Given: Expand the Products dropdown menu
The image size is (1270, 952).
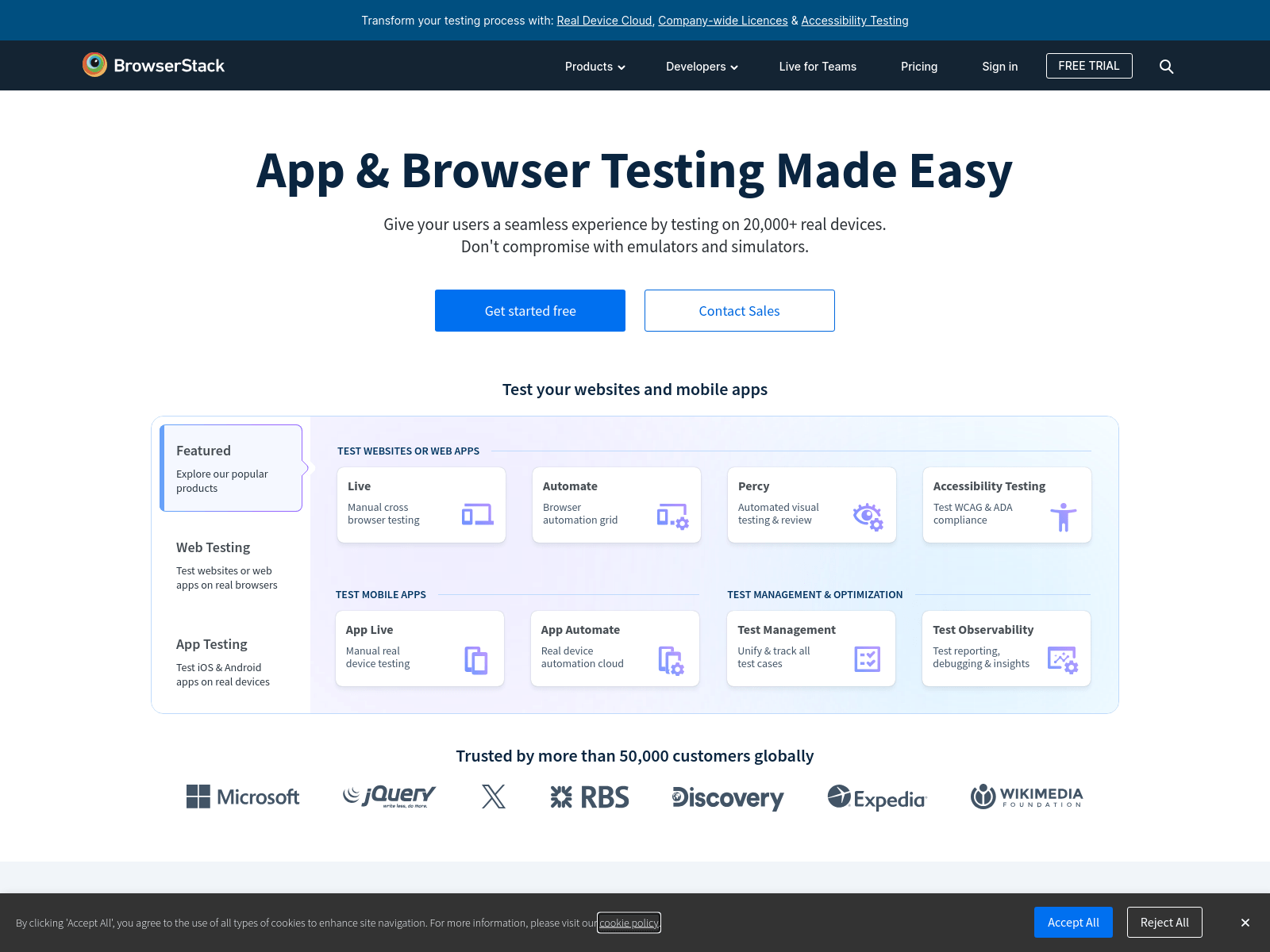Looking at the screenshot, I should pyautogui.click(x=595, y=67).
